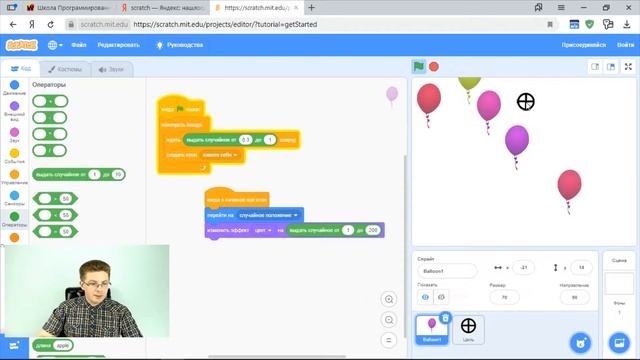Image resolution: width=640 pixels, height=360 pixels.
Task: Edit the sprite name field Balloon1
Action: [447, 271]
